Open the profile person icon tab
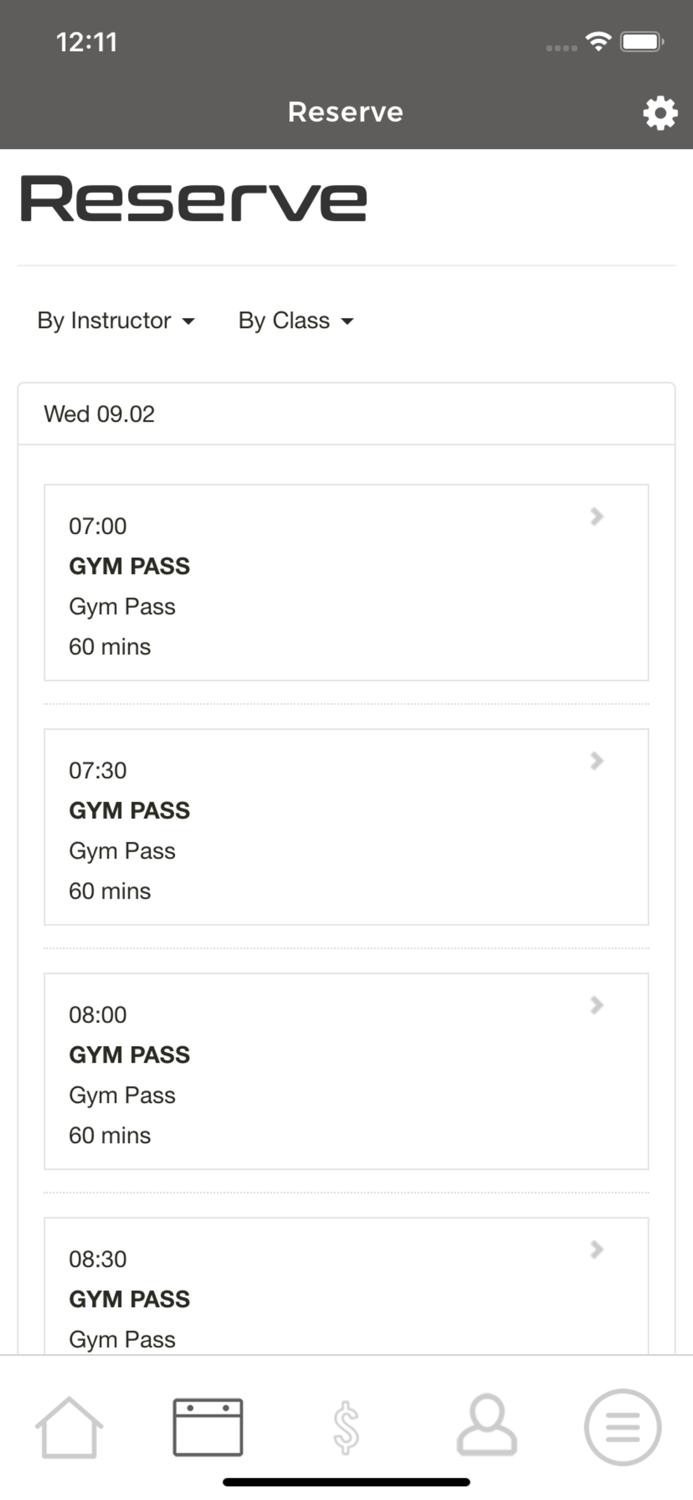 (486, 1427)
